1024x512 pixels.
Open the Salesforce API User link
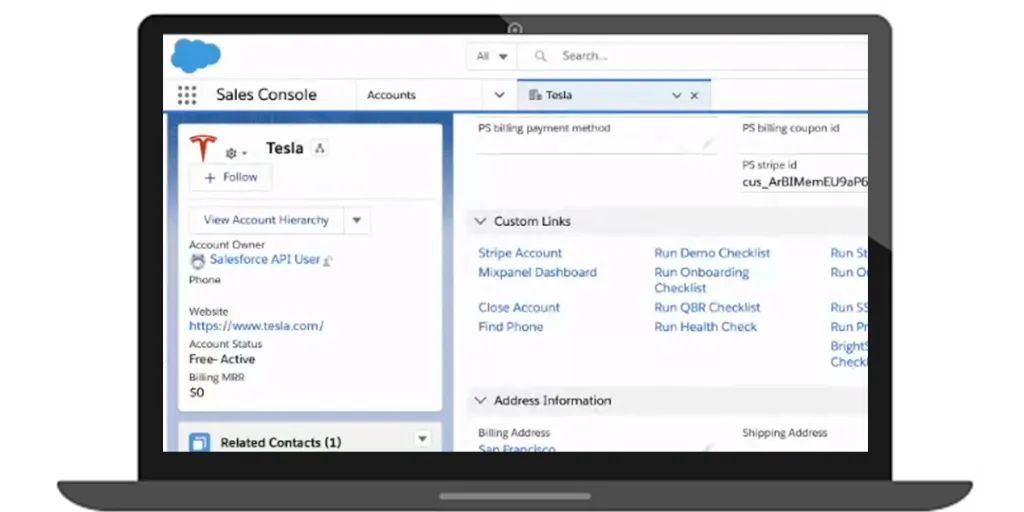pos(264,259)
